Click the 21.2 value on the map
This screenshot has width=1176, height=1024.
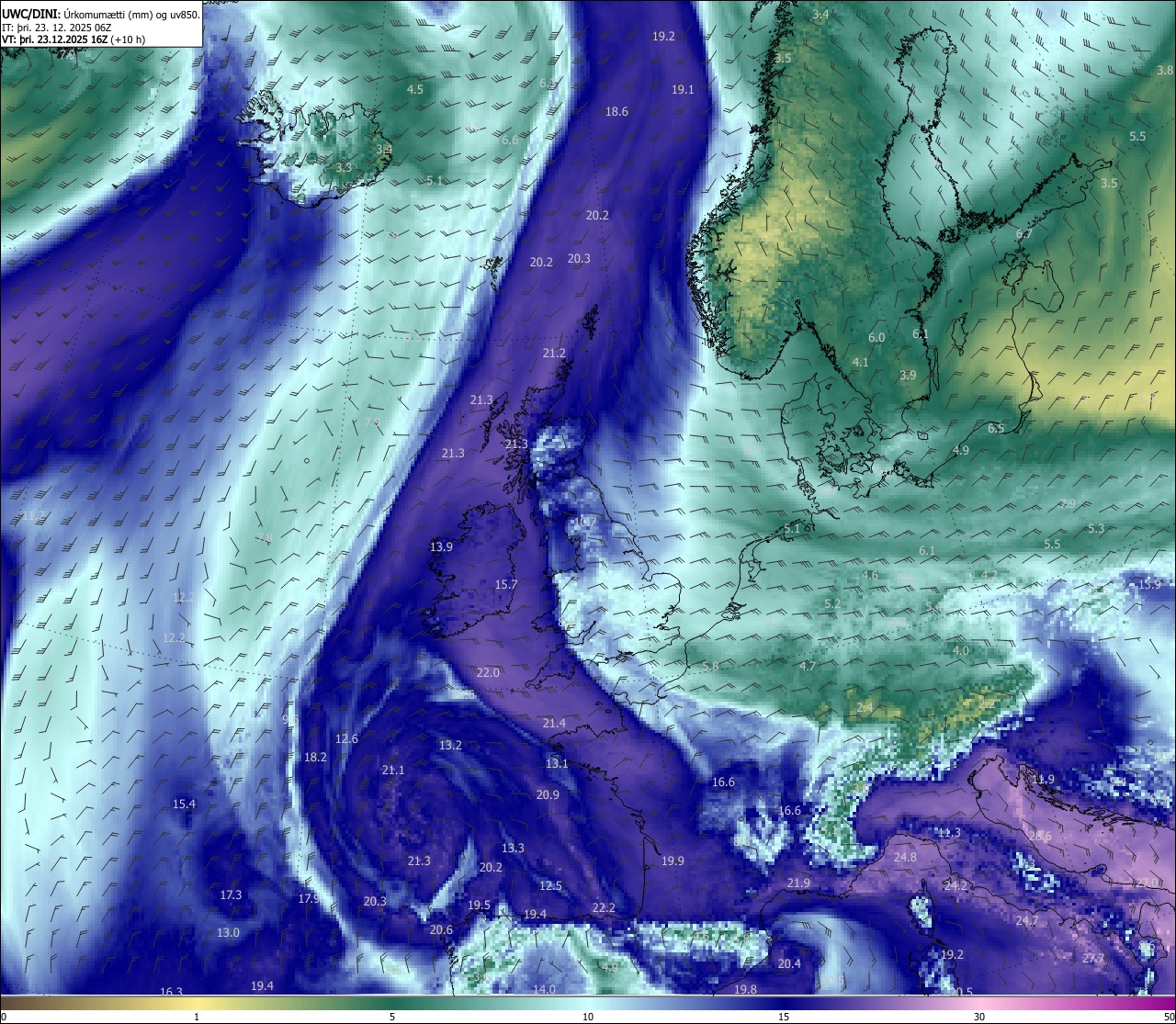pyautogui.click(x=554, y=354)
